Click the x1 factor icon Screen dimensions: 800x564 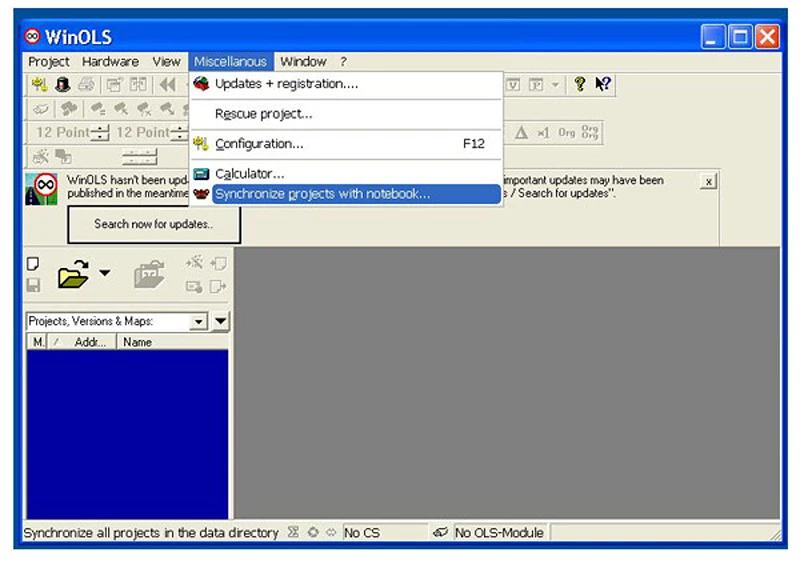[x=543, y=133]
